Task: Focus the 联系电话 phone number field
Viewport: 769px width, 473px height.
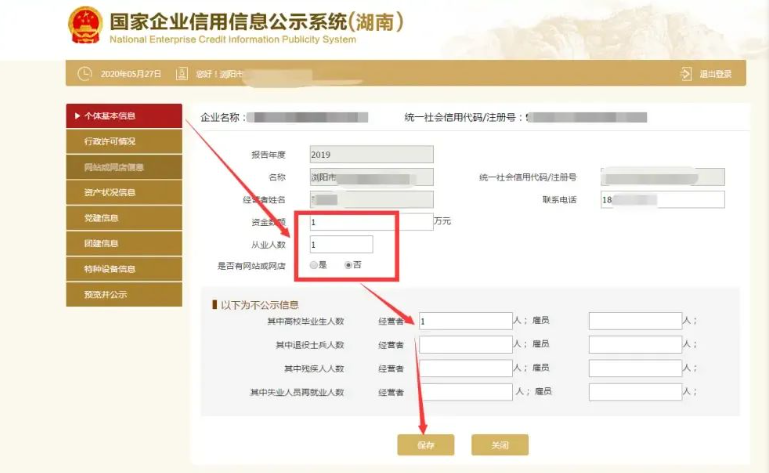Action: (x=662, y=199)
